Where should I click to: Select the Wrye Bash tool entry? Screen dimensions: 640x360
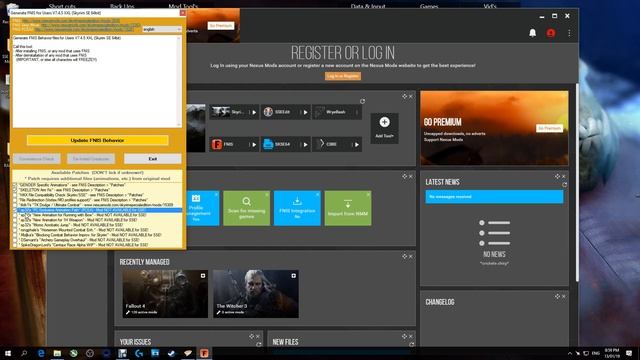tap(337, 112)
